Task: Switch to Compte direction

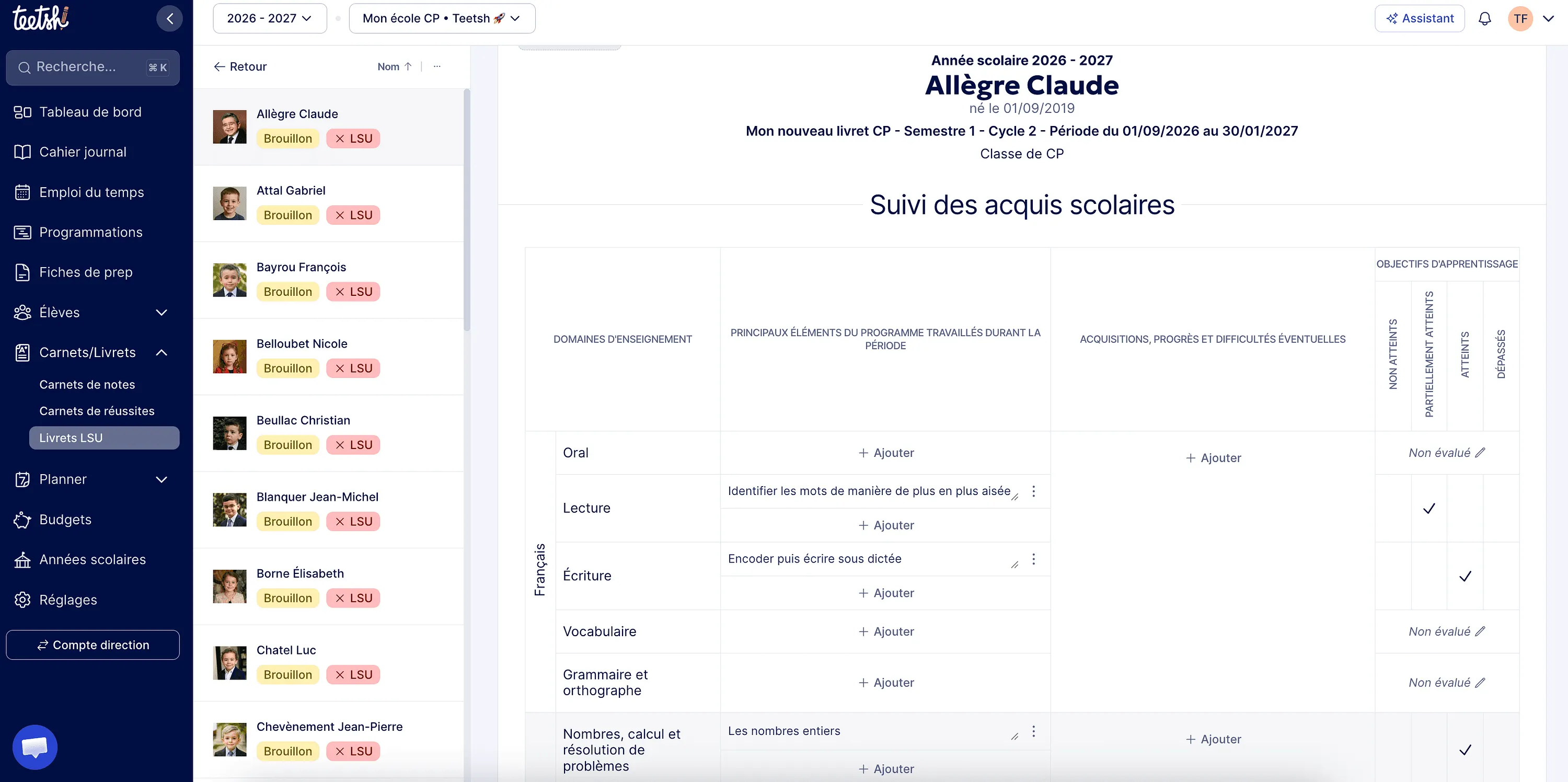Action: (93, 645)
